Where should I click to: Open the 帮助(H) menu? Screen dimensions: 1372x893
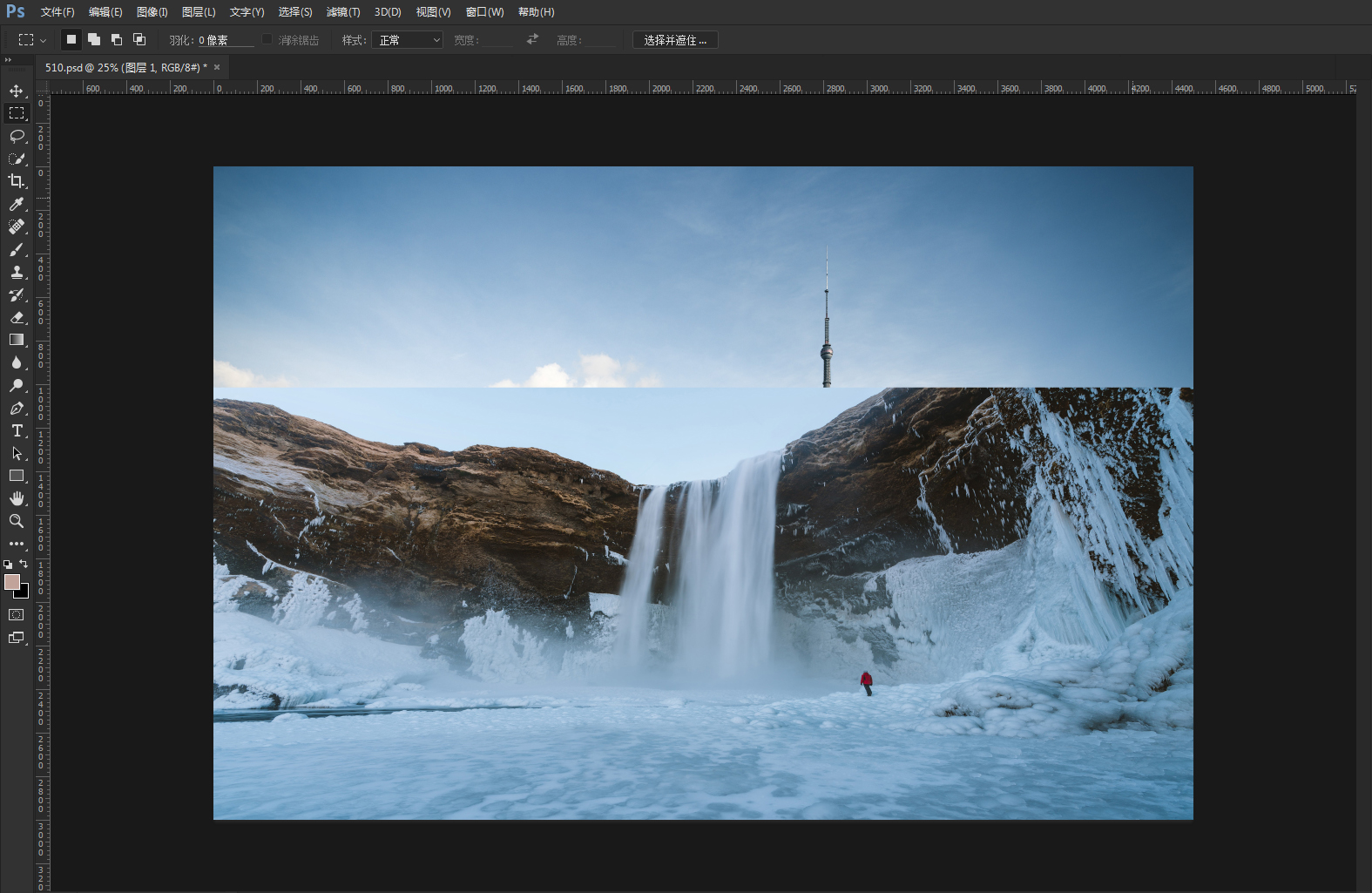(x=536, y=12)
